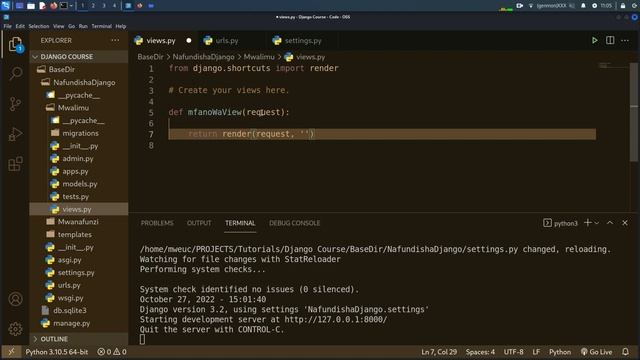Click the logout power tray icon
This screenshot has height=360, width=640.
click(x=634, y=6)
